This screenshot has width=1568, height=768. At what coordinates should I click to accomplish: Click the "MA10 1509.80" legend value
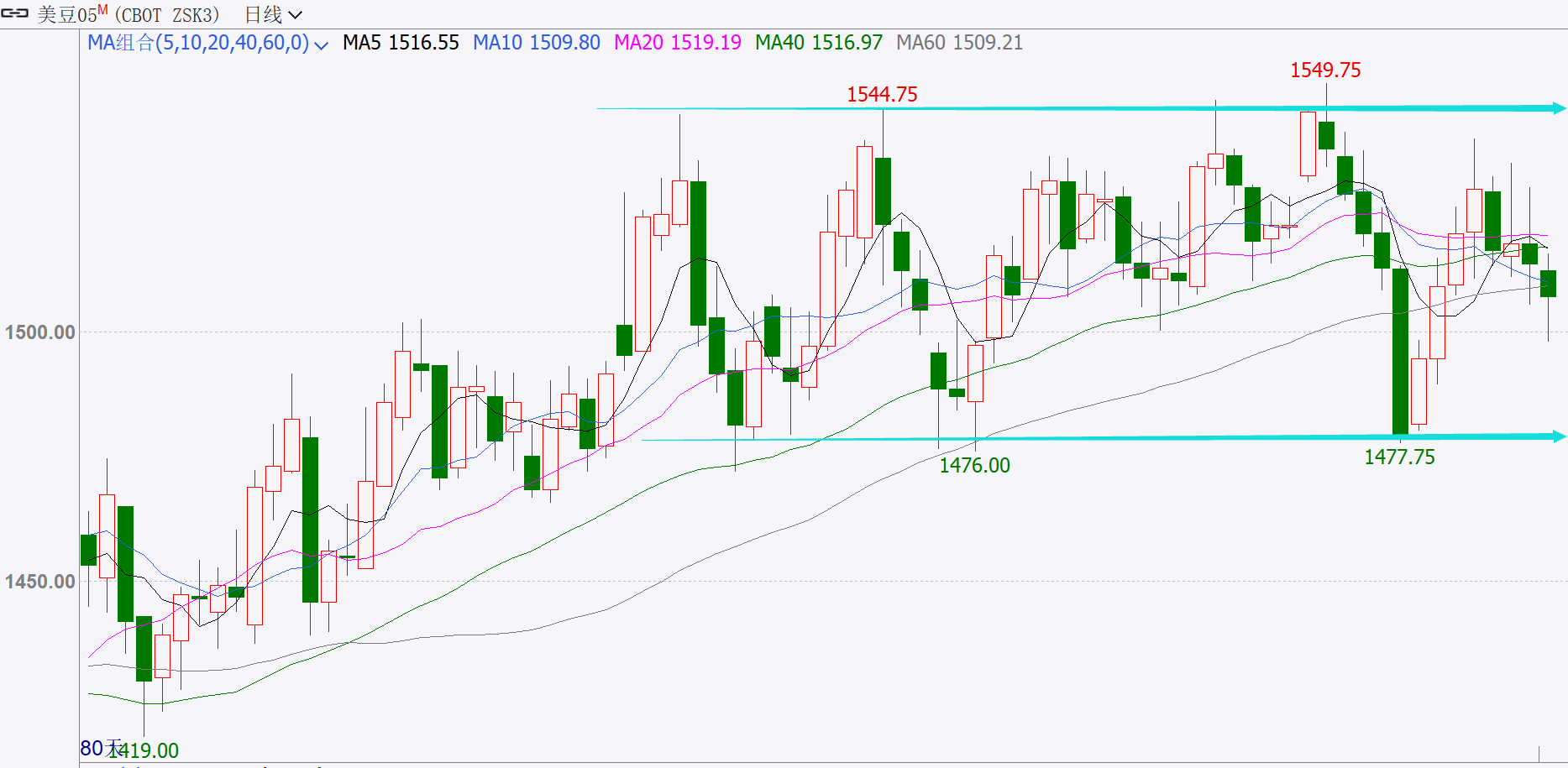coord(537,43)
